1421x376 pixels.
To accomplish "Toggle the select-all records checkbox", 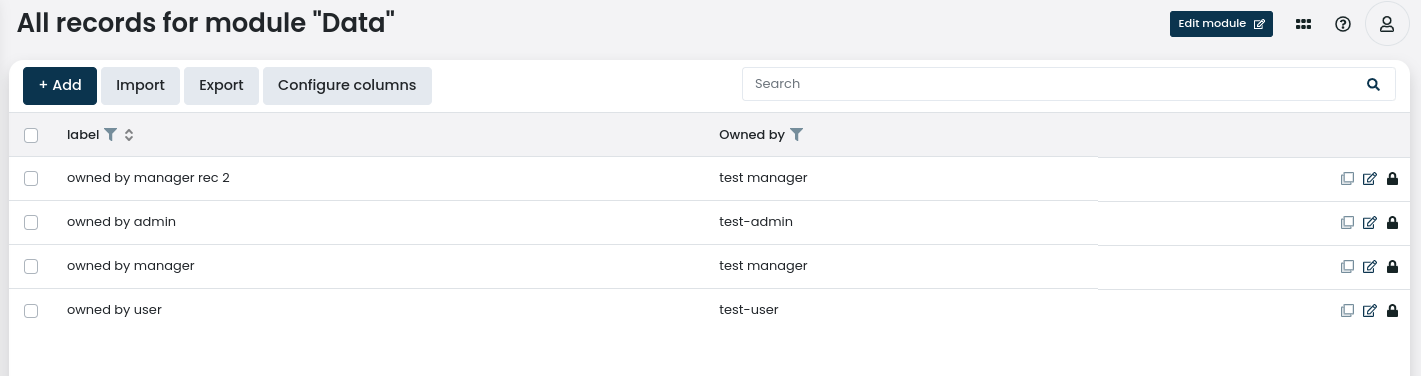I will pyautogui.click(x=31, y=135).
